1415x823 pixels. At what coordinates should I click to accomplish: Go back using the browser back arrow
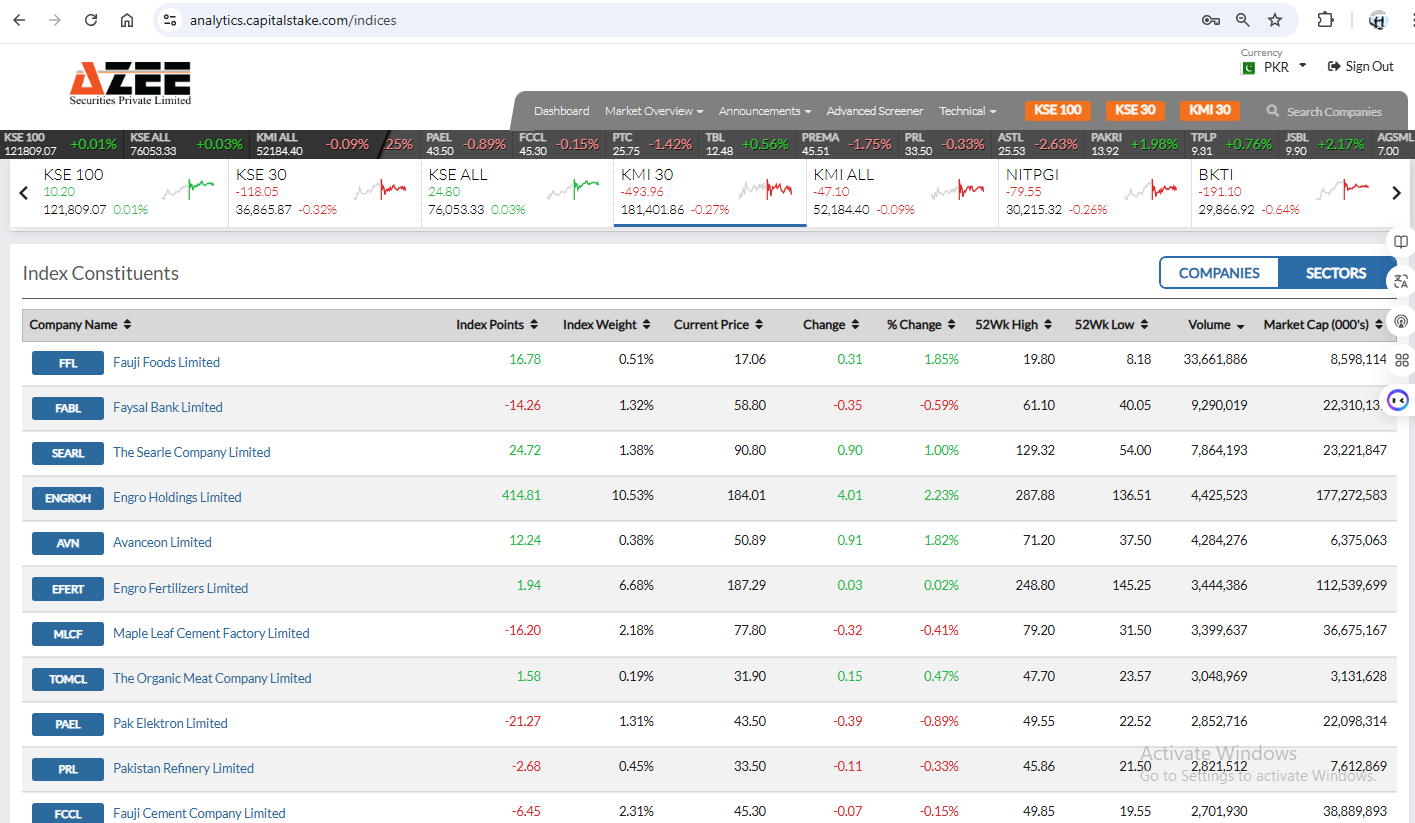coord(19,20)
